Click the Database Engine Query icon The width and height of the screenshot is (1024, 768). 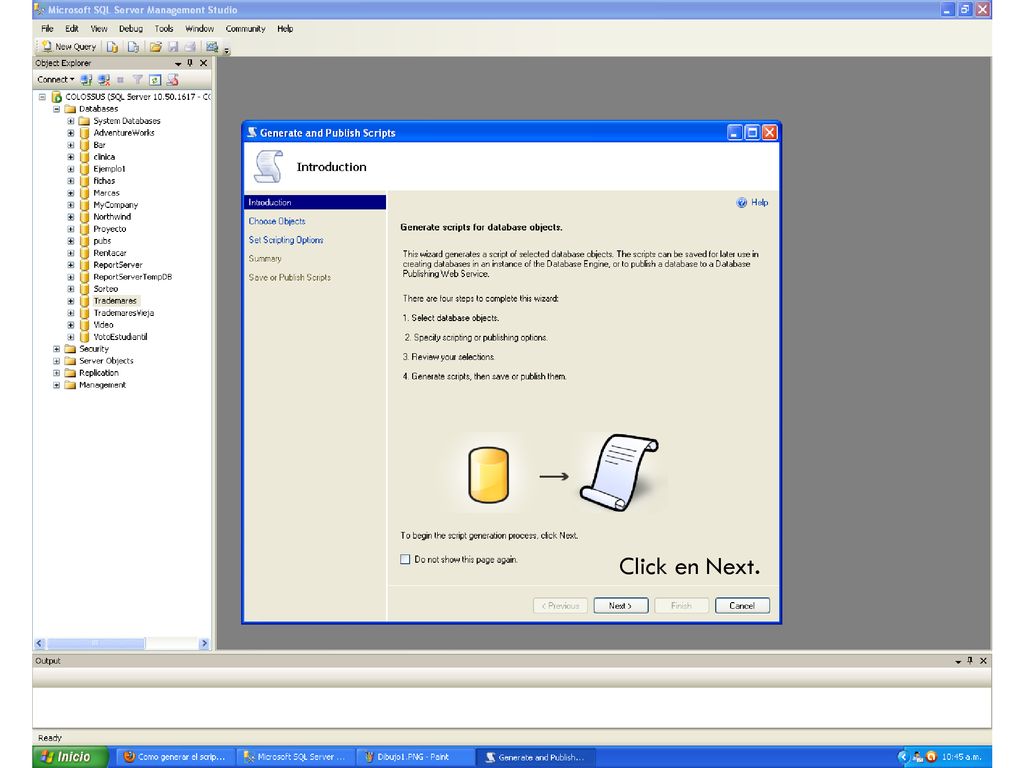click(x=112, y=46)
